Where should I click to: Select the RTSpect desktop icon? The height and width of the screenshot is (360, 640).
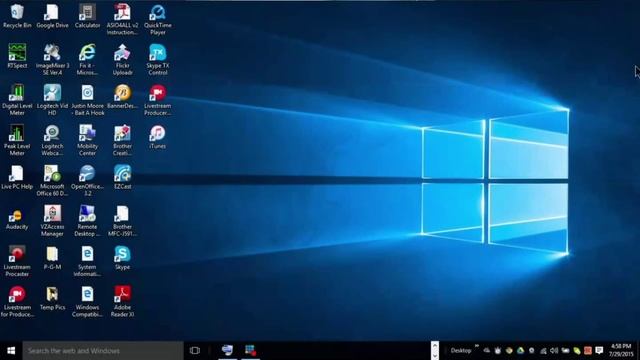coord(17,56)
